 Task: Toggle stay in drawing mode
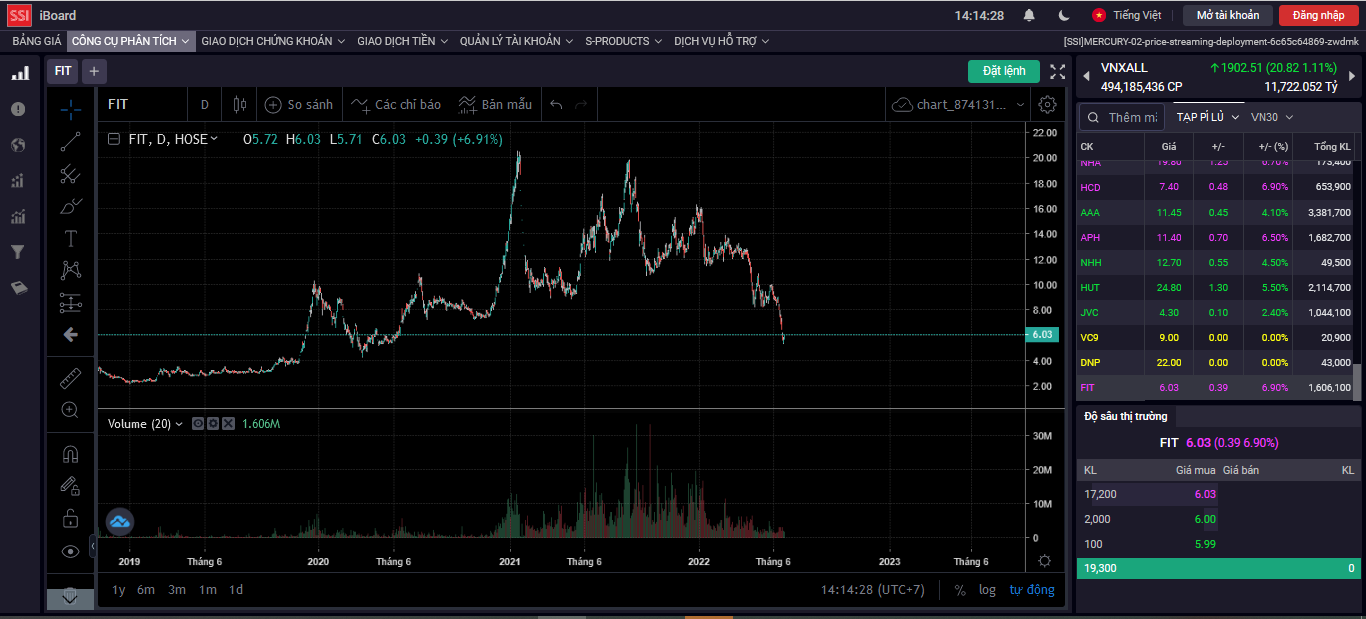70,486
